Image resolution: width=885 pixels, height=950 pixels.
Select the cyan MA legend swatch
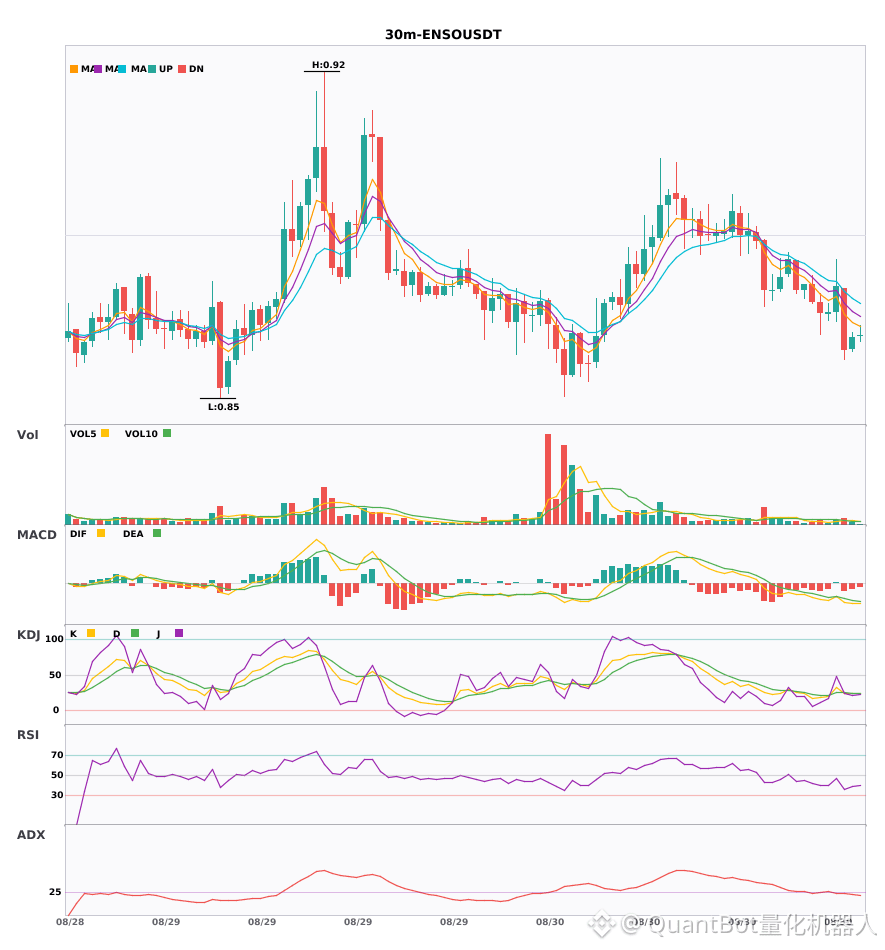click(122, 69)
